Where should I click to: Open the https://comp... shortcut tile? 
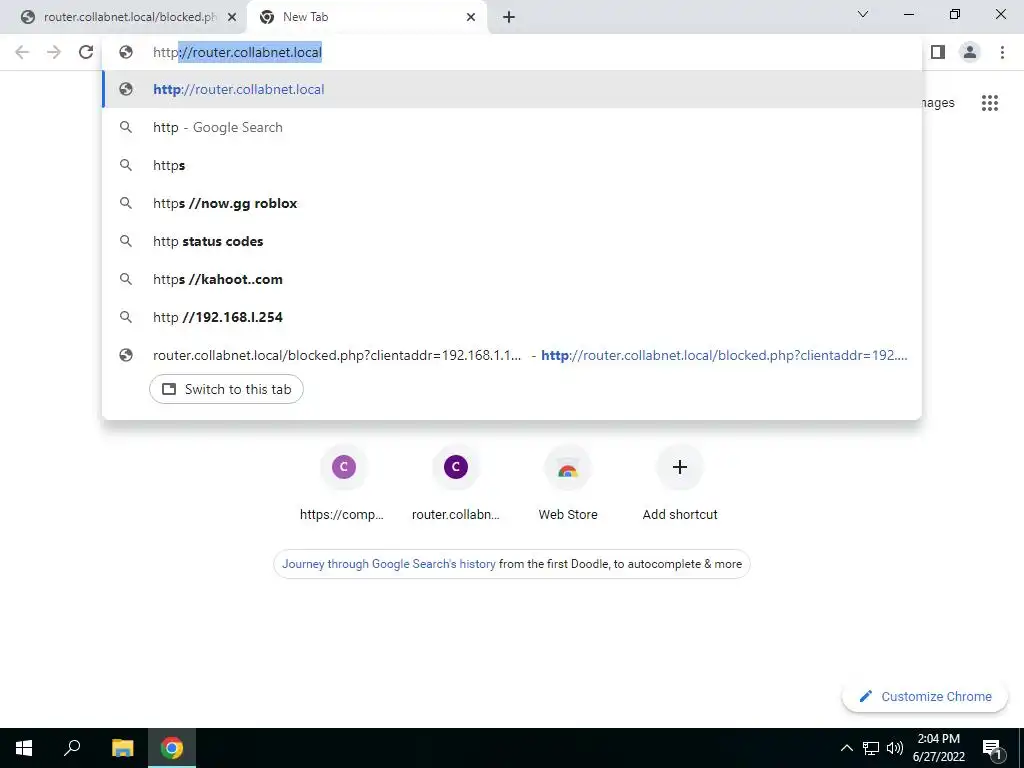(343, 484)
